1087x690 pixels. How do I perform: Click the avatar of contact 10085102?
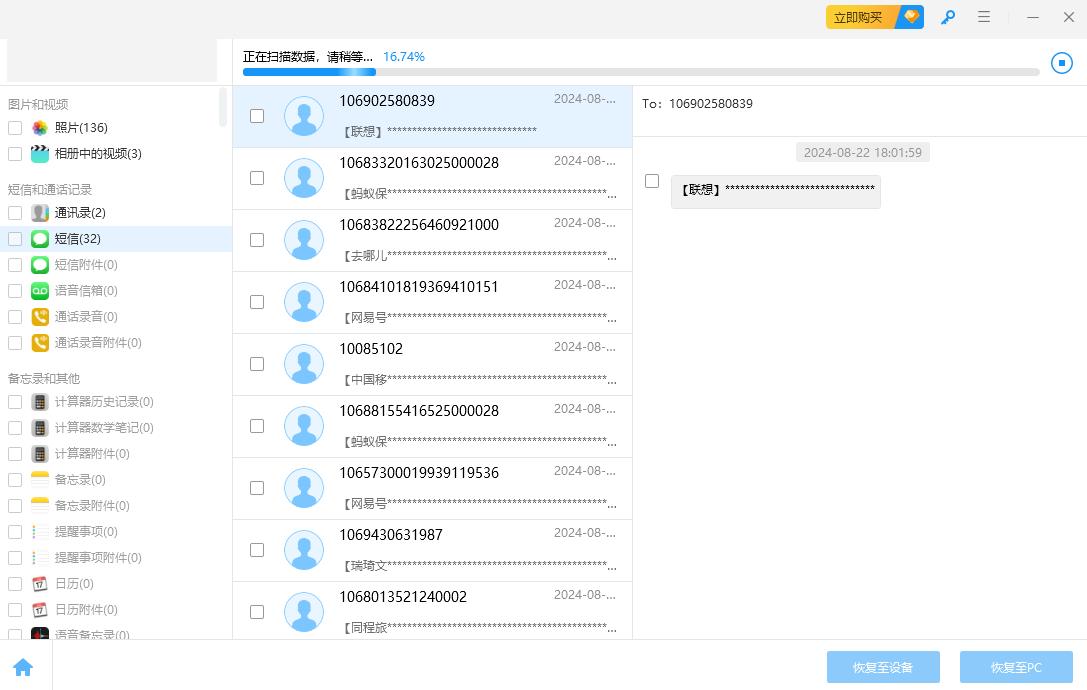[304, 364]
